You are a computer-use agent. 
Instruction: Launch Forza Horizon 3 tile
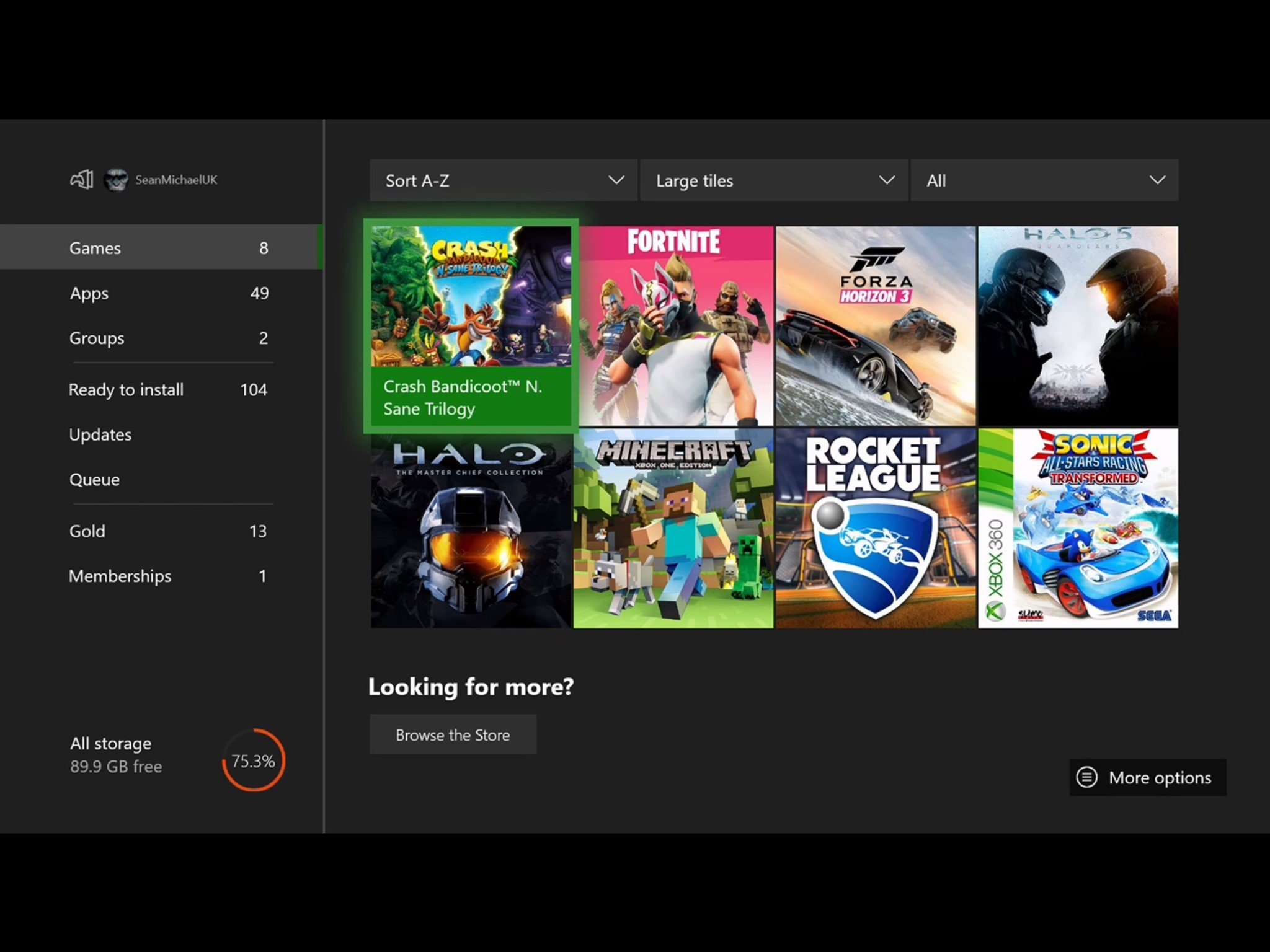(875, 326)
